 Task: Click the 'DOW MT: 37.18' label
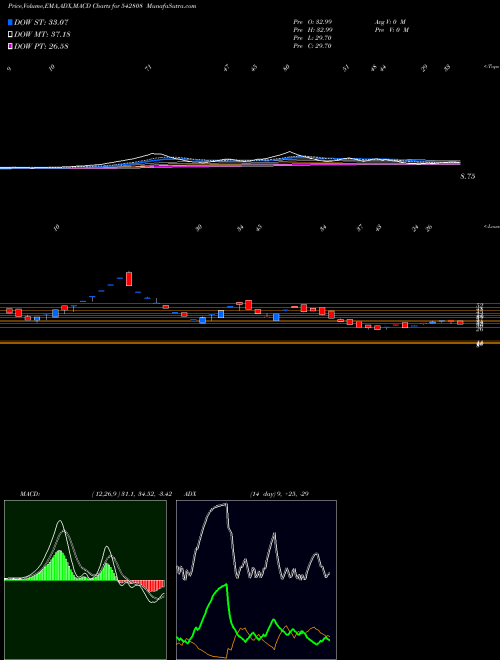(41, 34)
